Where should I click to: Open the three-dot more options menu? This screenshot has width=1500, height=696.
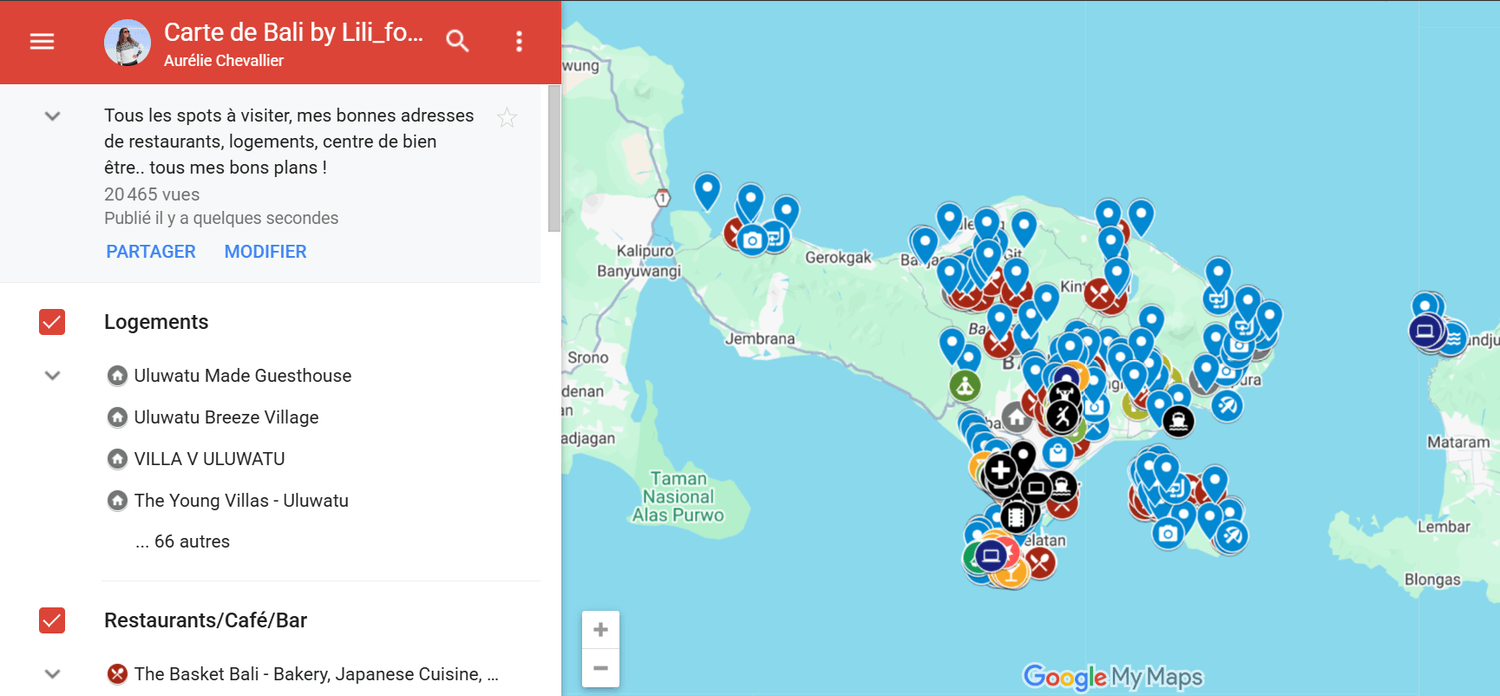pos(518,41)
